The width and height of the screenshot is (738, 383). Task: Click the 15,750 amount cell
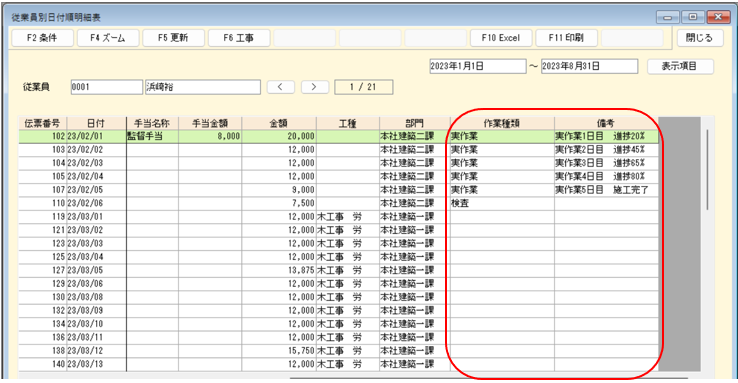coord(279,351)
